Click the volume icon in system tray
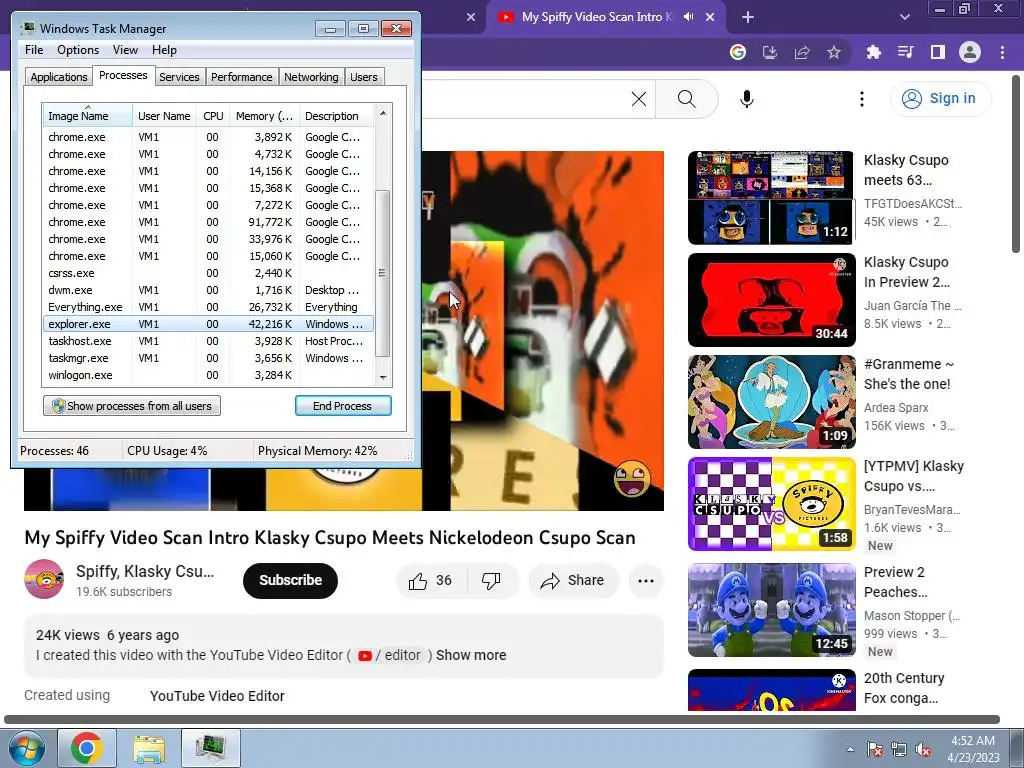The height and width of the screenshot is (768, 1024). (923, 749)
